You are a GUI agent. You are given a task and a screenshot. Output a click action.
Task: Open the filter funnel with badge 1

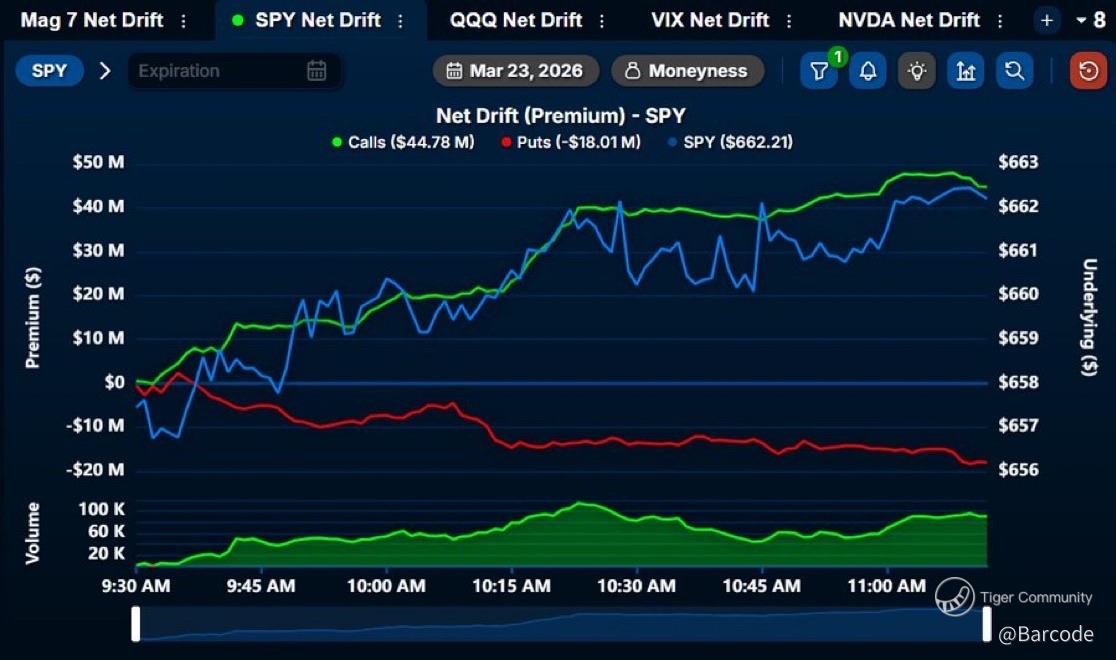[x=819, y=70]
